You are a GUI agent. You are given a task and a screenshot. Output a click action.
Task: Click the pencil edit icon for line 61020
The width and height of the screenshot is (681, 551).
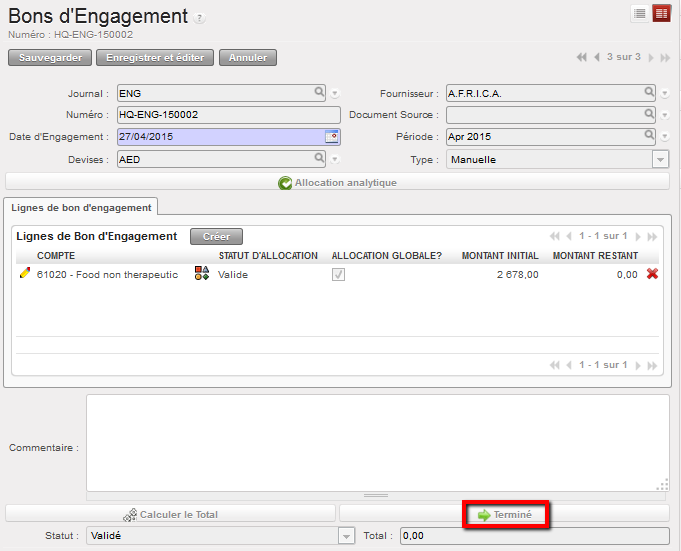coord(25,274)
